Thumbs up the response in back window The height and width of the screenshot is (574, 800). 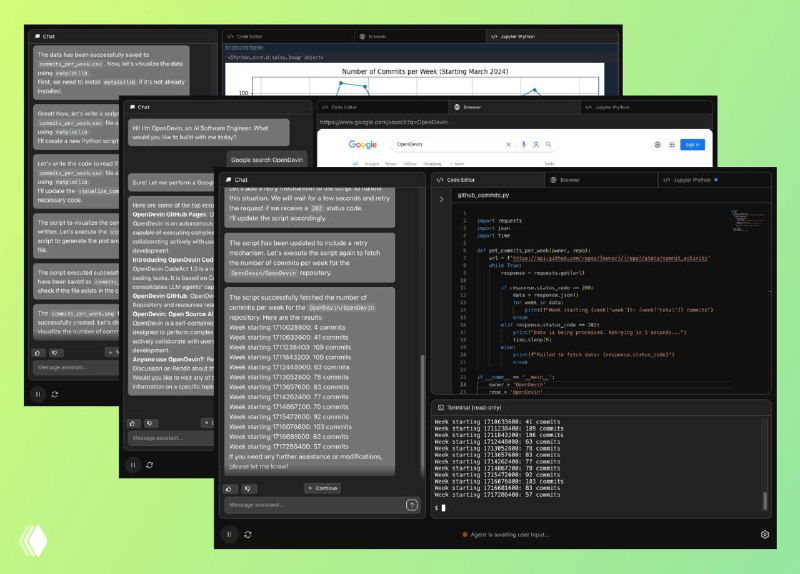(x=37, y=353)
